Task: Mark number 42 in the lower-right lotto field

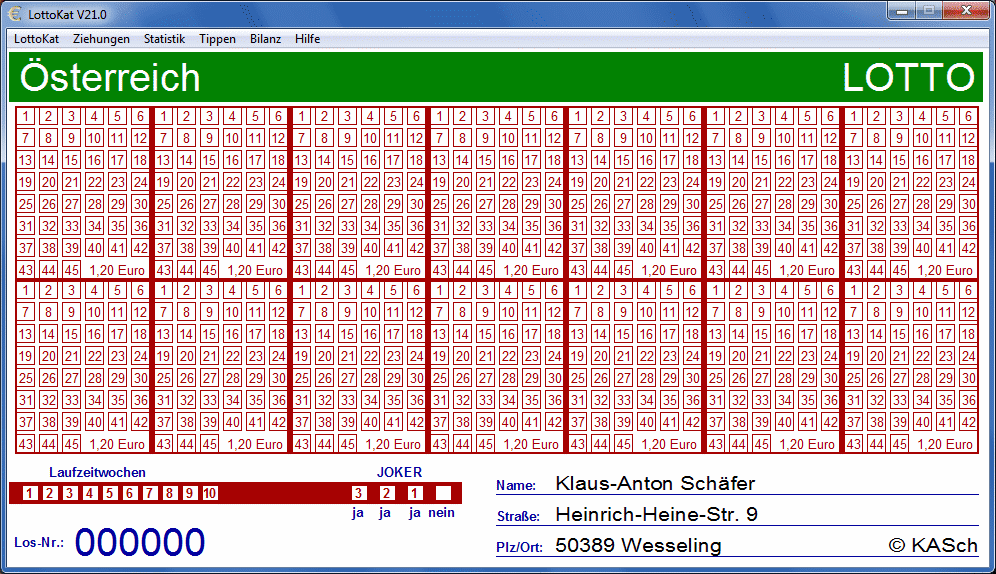Action: tap(968, 422)
